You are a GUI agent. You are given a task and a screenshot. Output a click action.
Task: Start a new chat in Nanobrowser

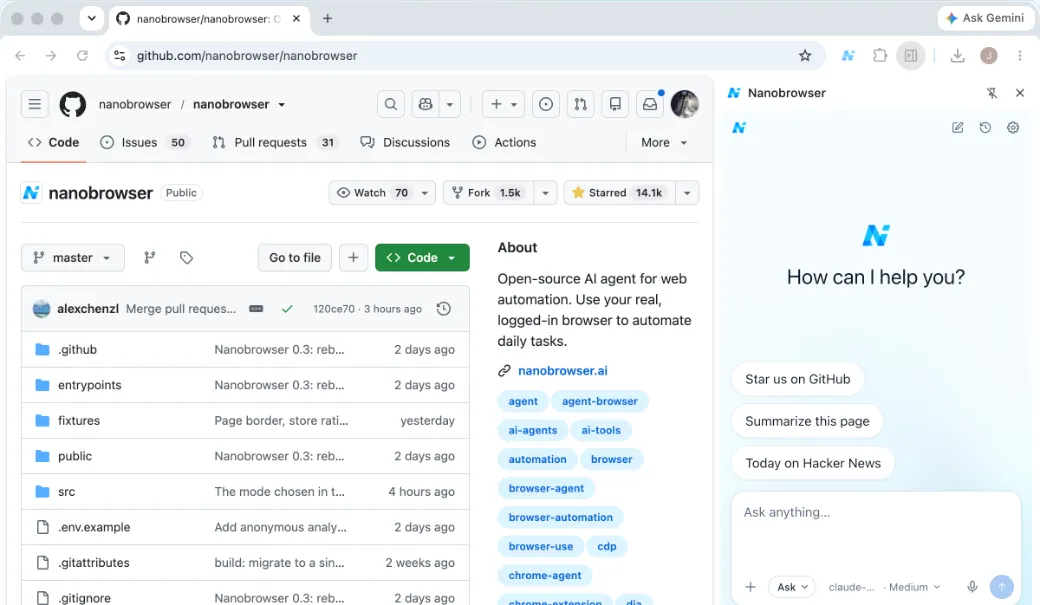click(x=958, y=127)
